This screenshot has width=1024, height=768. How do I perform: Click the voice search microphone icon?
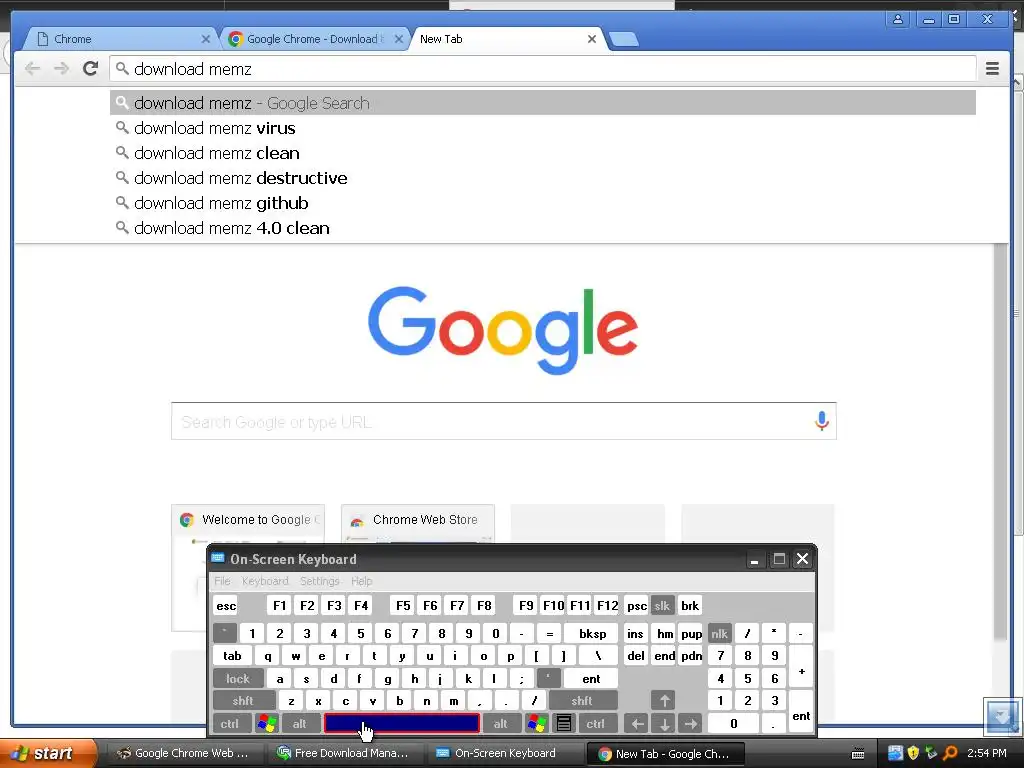(x=822, y=421)
